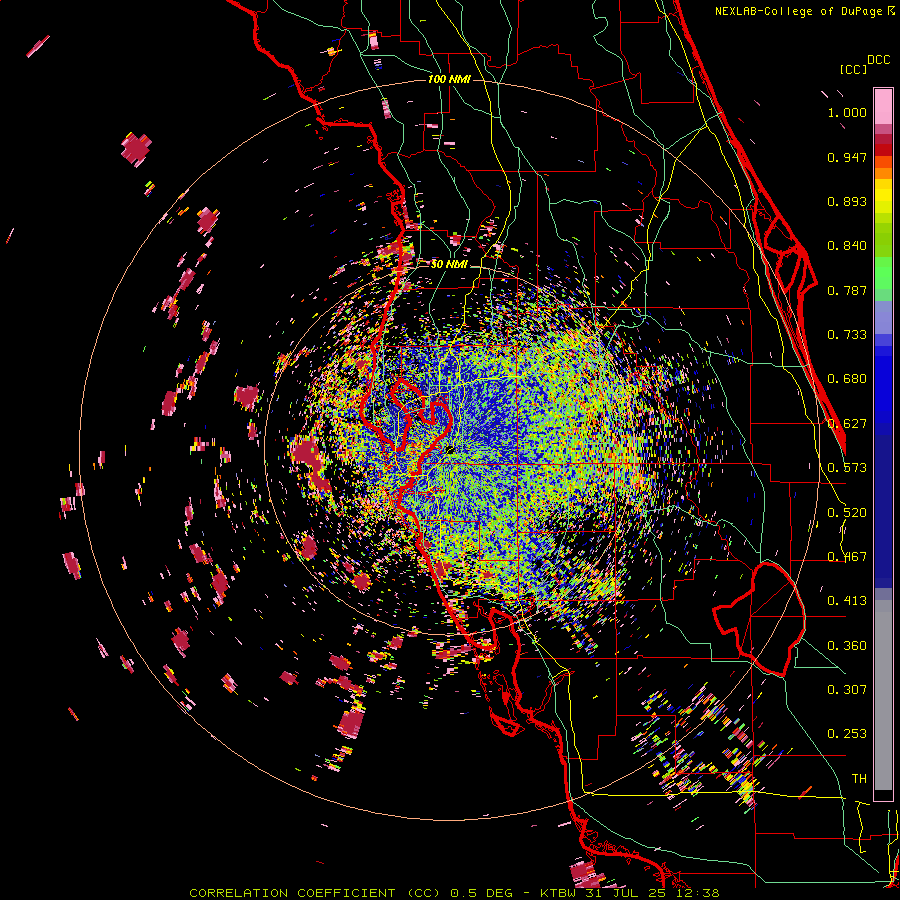Click the Lake Okeechobee red outline

coord(759,619)
